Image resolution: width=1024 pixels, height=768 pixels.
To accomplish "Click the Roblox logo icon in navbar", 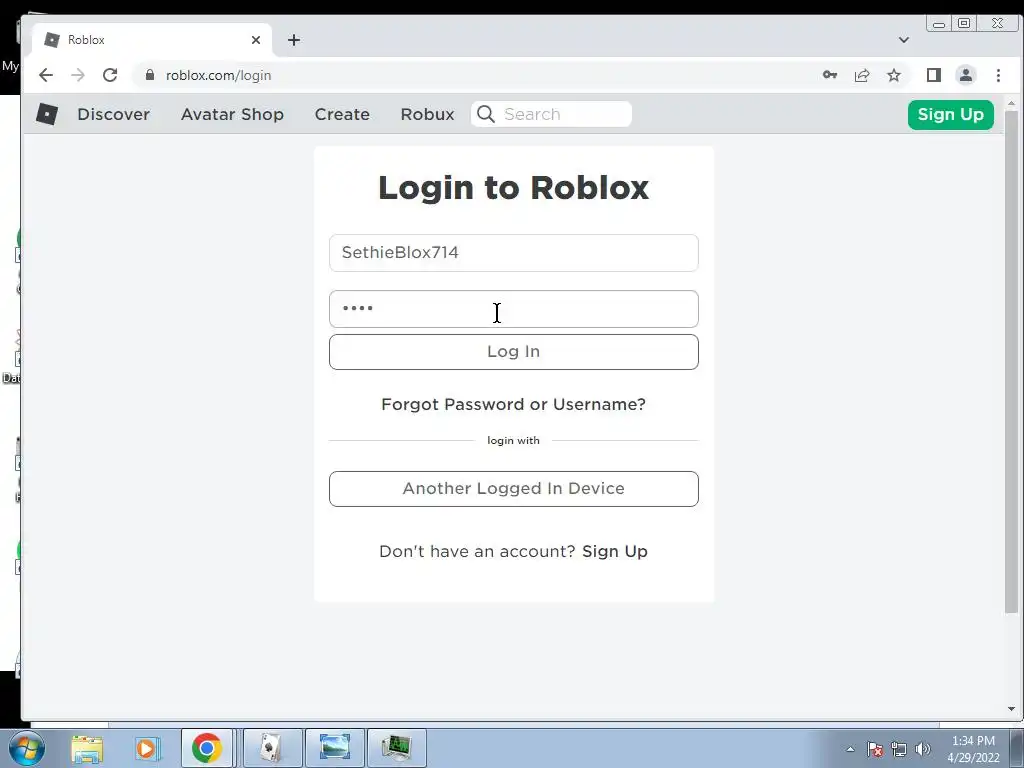I will click(x=46, y=114).
